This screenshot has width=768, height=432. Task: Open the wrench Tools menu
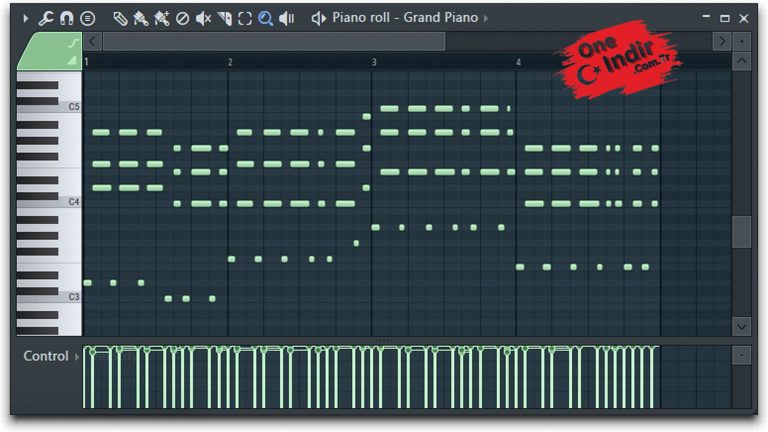coord(46,19)
